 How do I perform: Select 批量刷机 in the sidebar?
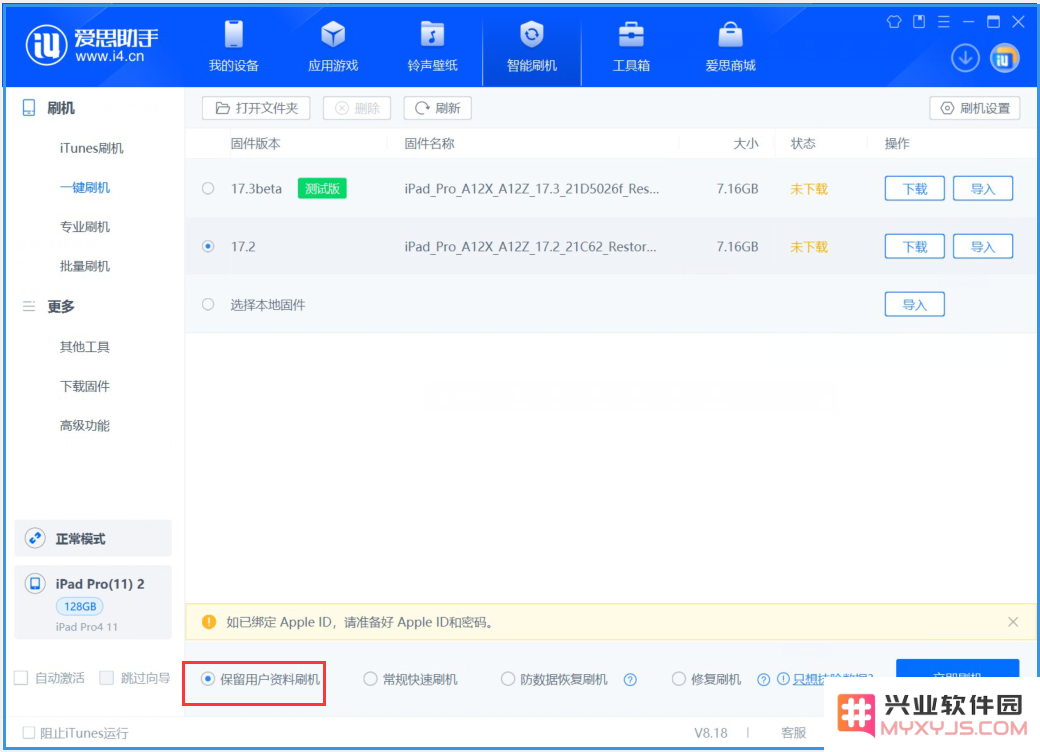point(85,266)
